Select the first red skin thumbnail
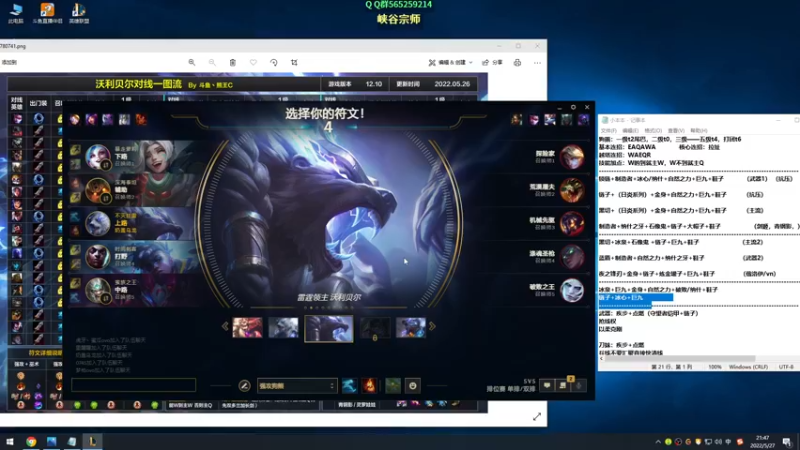This screenshot has width=800, height=450. pyautogui.click(x=247, y=327)
